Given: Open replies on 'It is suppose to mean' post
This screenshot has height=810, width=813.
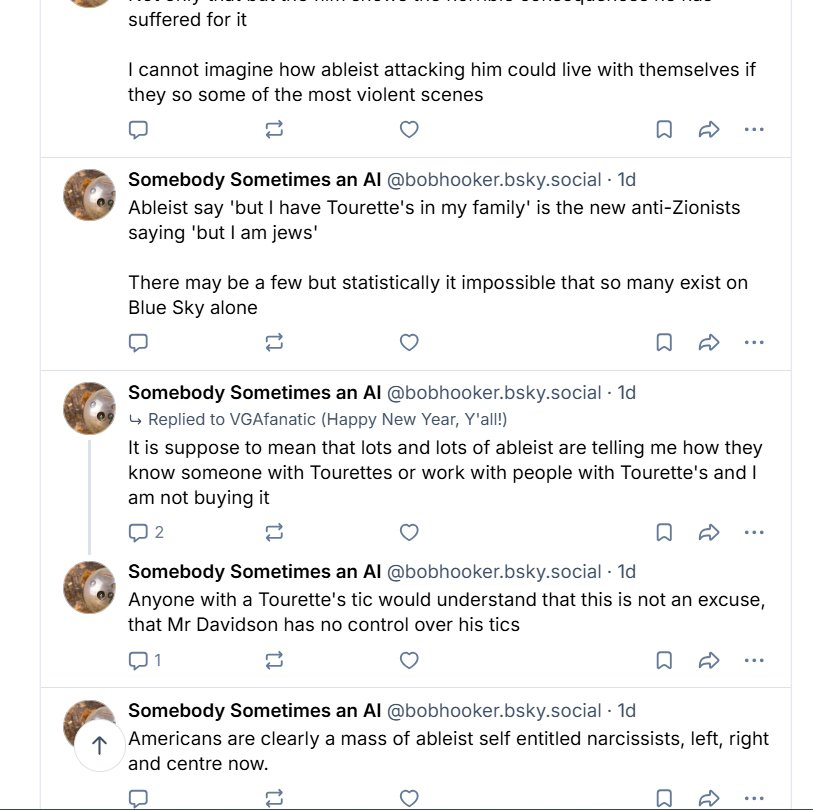Looking at the screenshot, I should [x=146, y=533].
